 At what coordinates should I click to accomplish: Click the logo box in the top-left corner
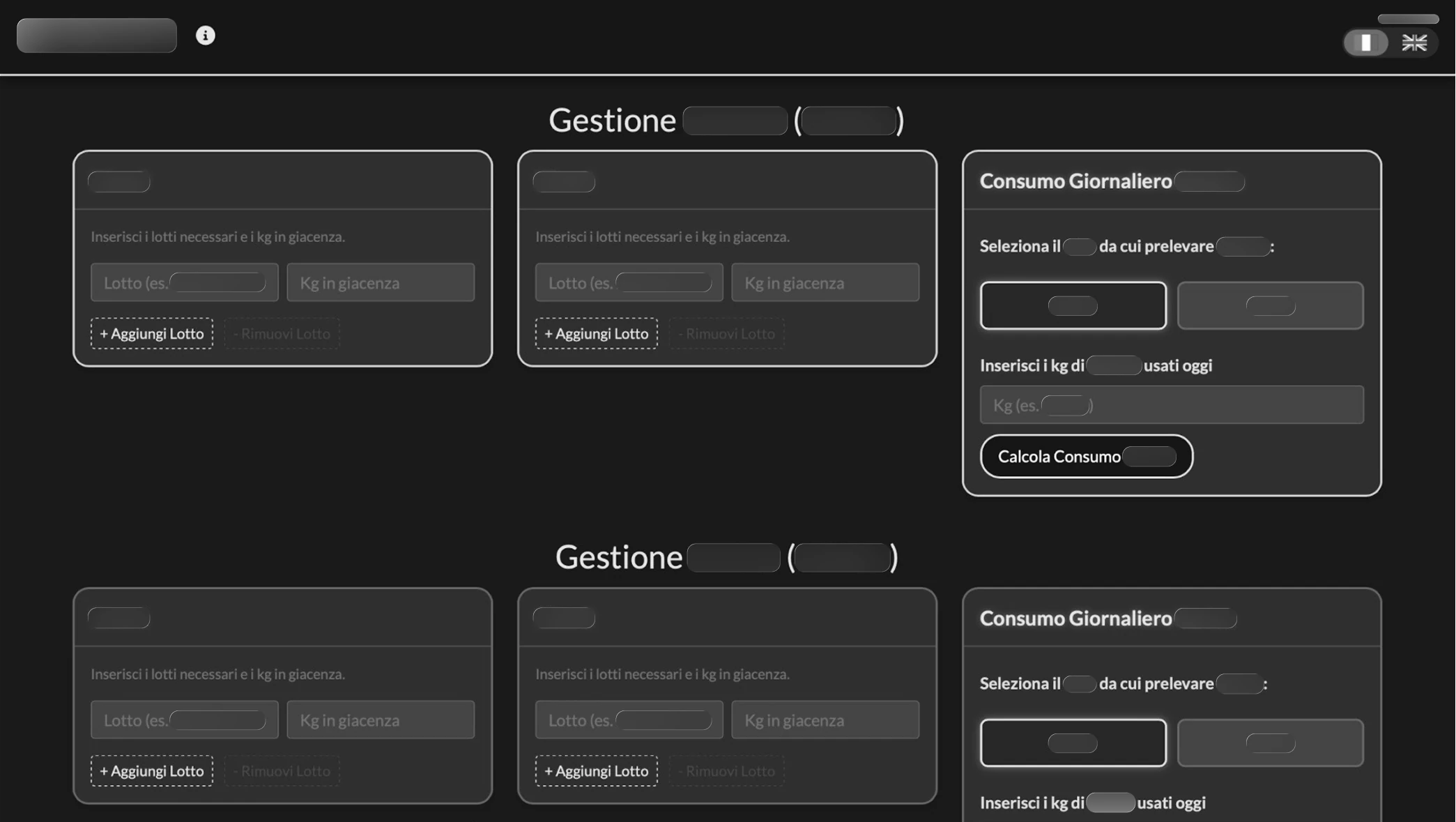(x=95, y=35)
